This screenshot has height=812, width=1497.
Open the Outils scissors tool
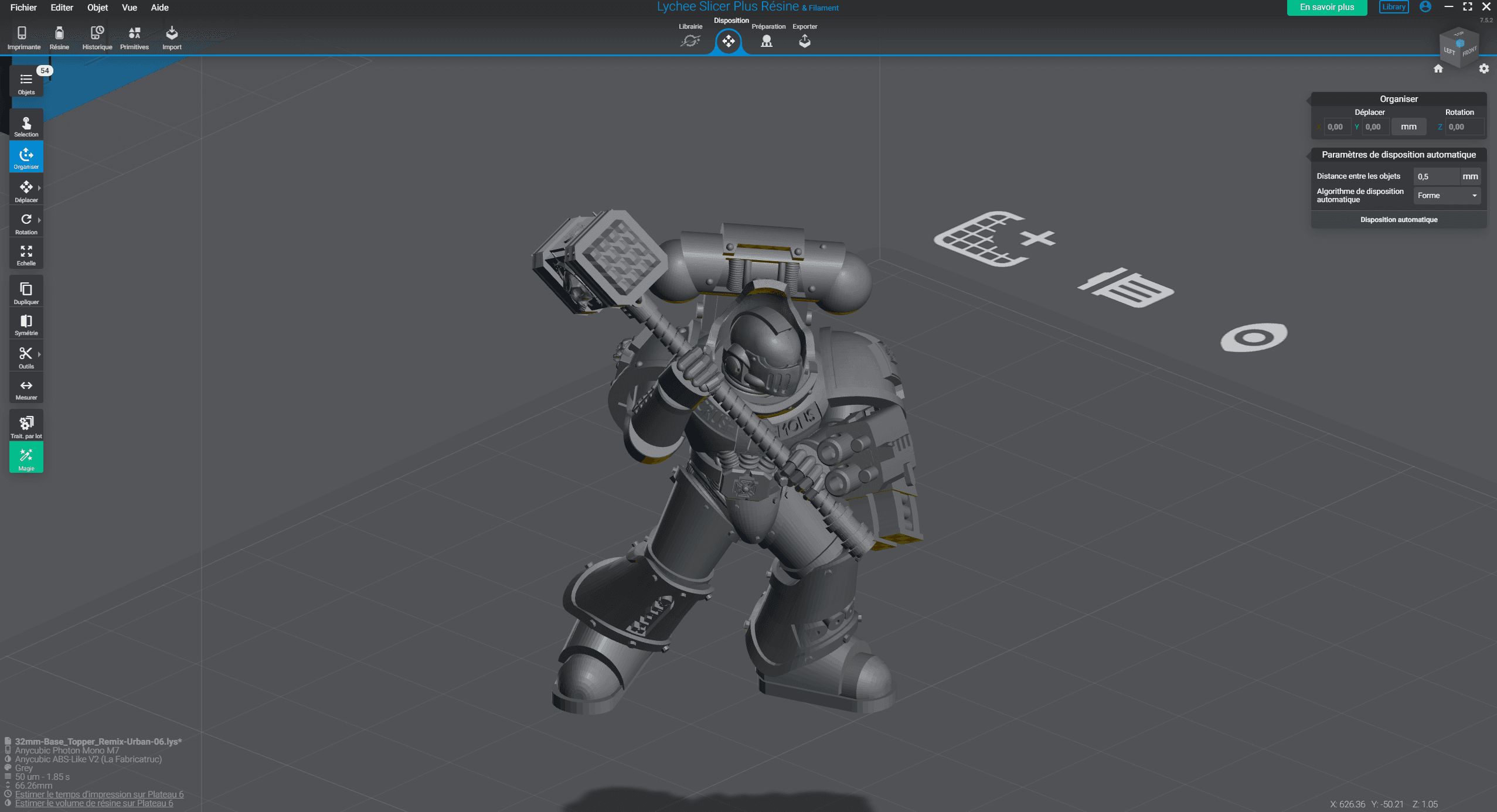[x=26, y=356]
